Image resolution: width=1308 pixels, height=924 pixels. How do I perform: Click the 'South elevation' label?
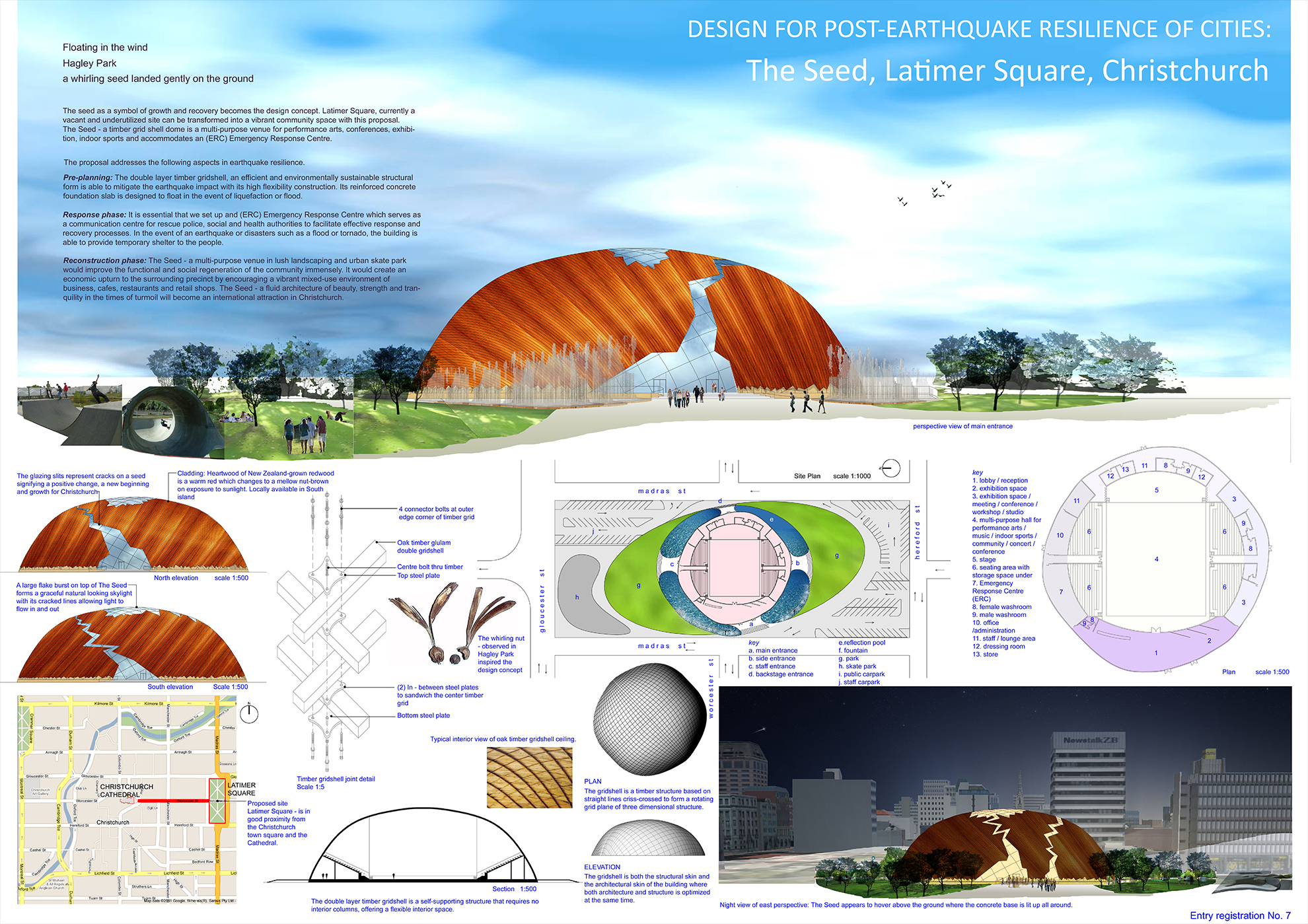(x=170, y=687)
